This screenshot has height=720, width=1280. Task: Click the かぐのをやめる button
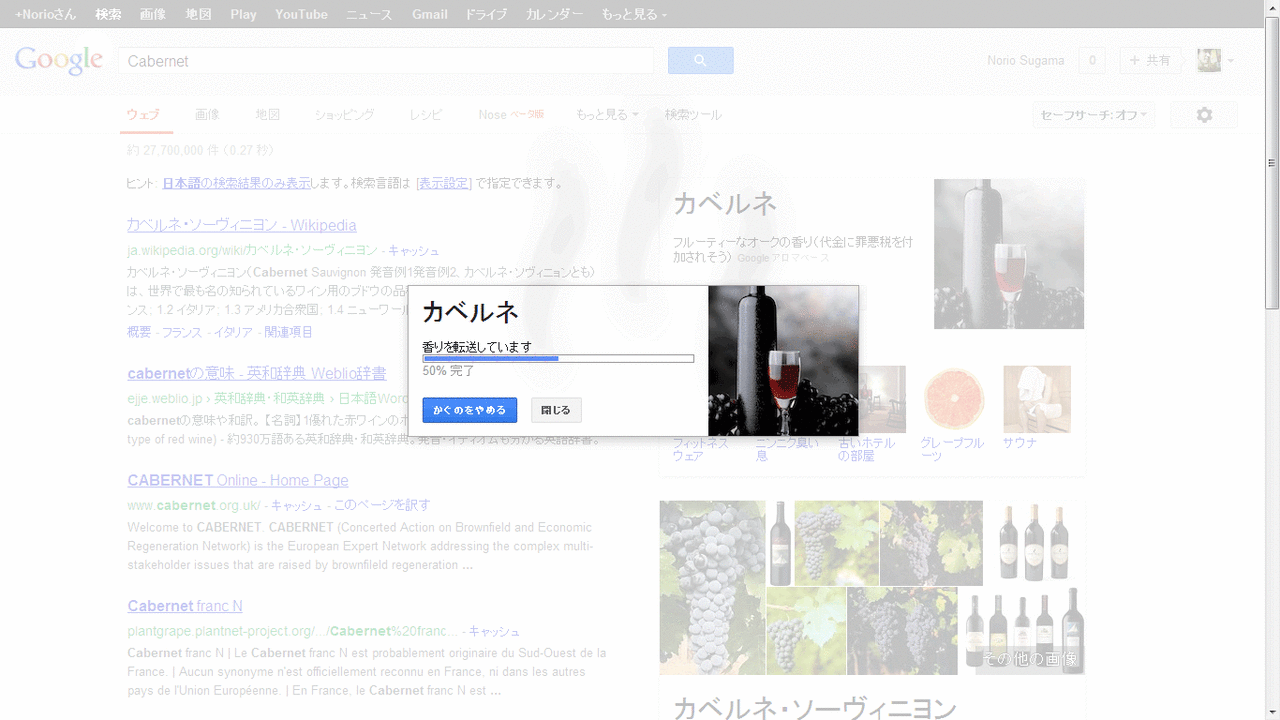(x=469, y=410)
